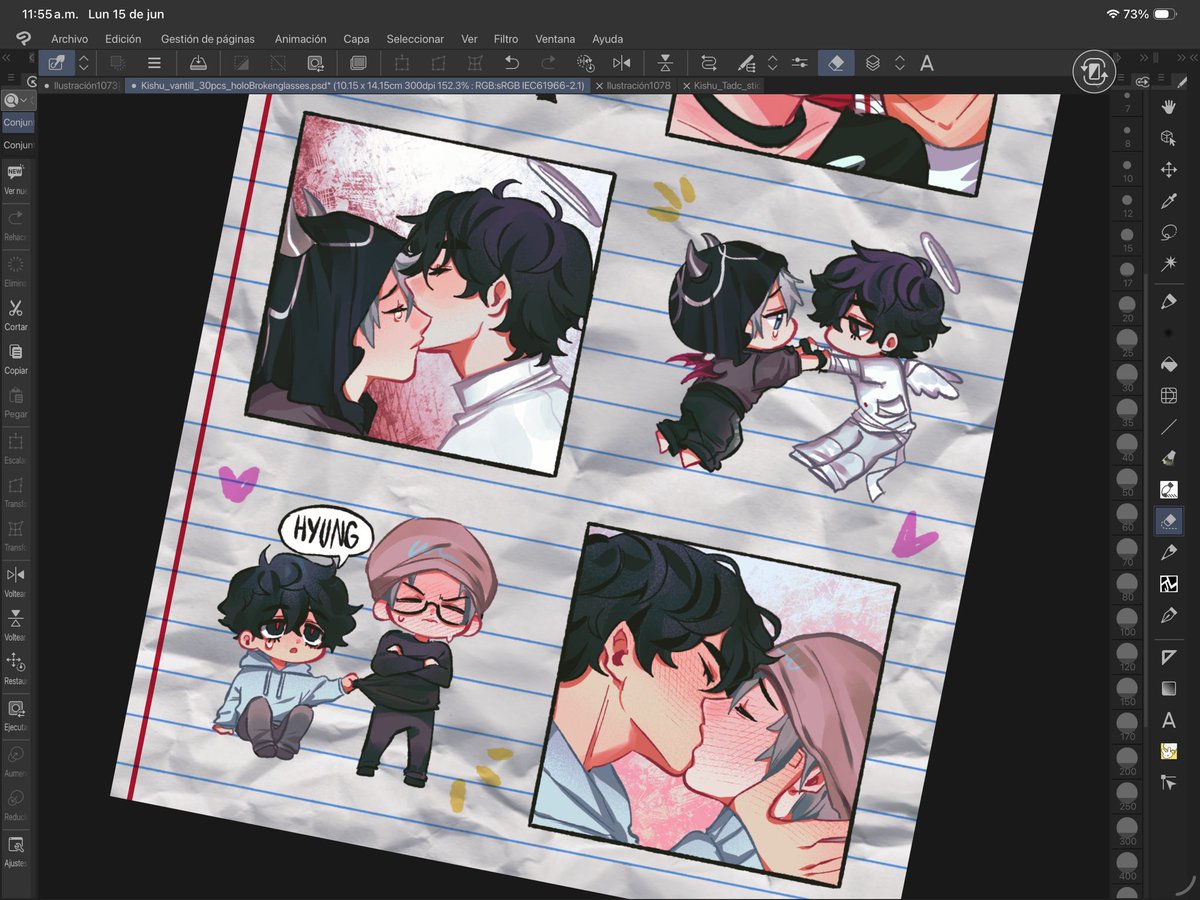1200x900 pixels.
Task: Tap the battery indicator in status bar
Action: [x=1165, y=15]
